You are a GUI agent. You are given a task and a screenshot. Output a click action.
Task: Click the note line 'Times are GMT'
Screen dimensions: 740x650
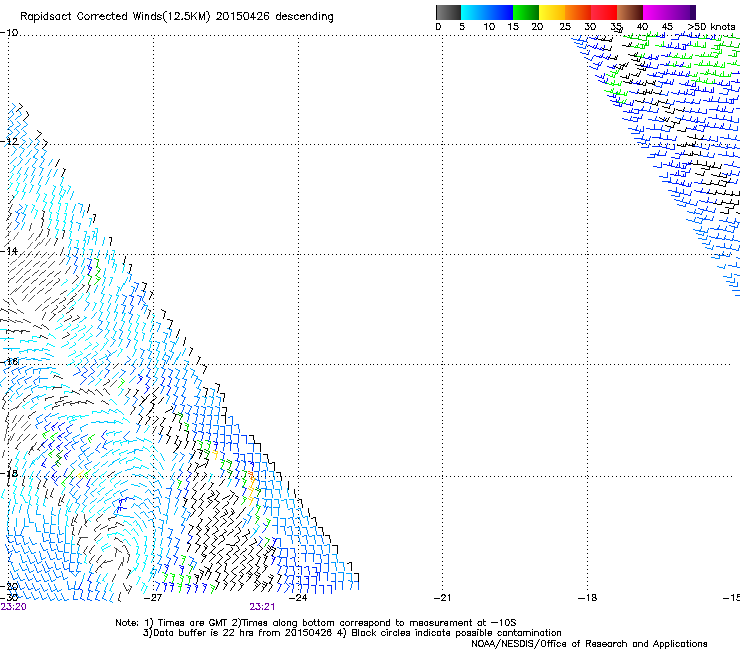pyautogui.click(x=192, y=623)
